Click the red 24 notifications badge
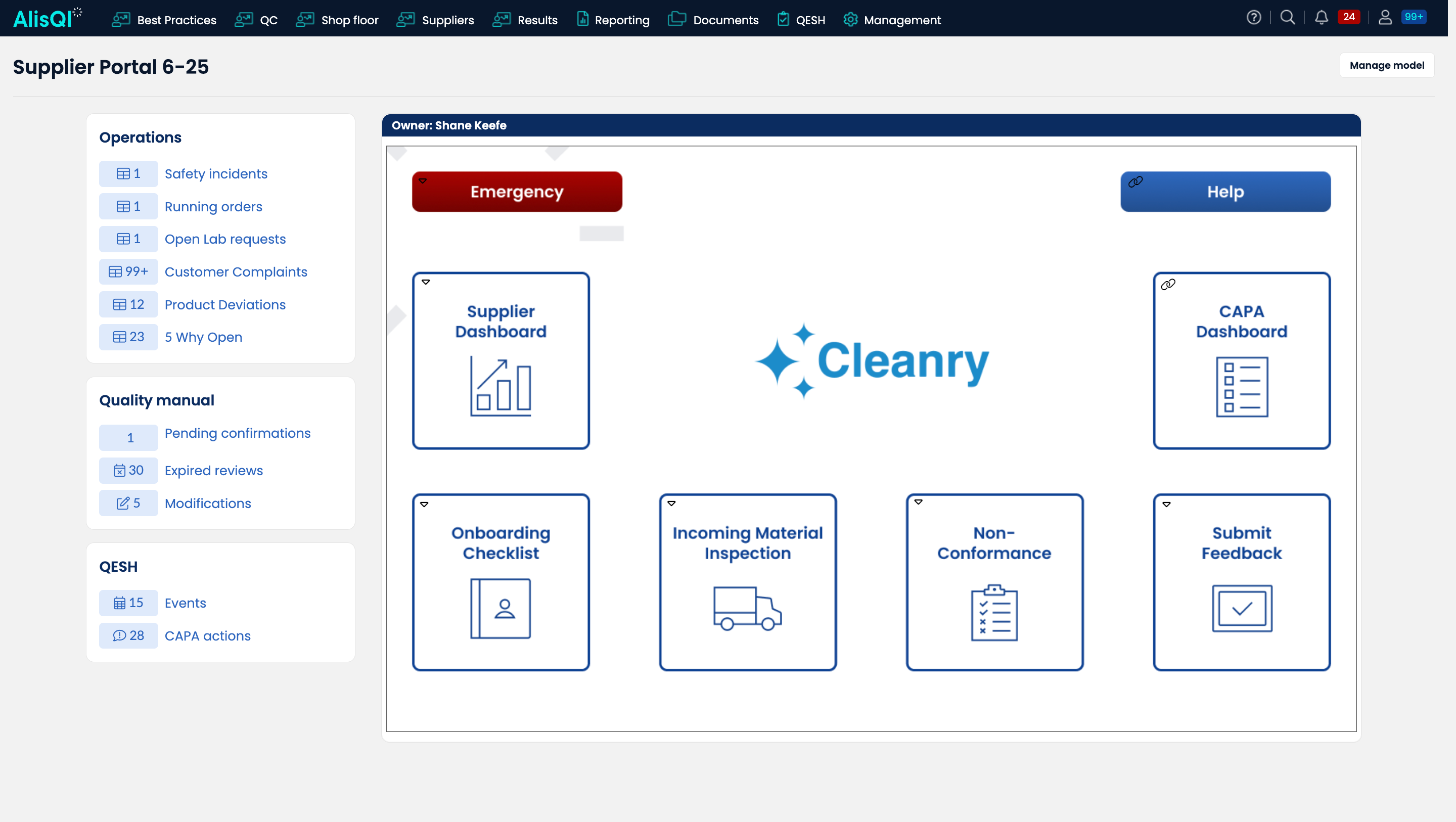 tap(1349, 17)
